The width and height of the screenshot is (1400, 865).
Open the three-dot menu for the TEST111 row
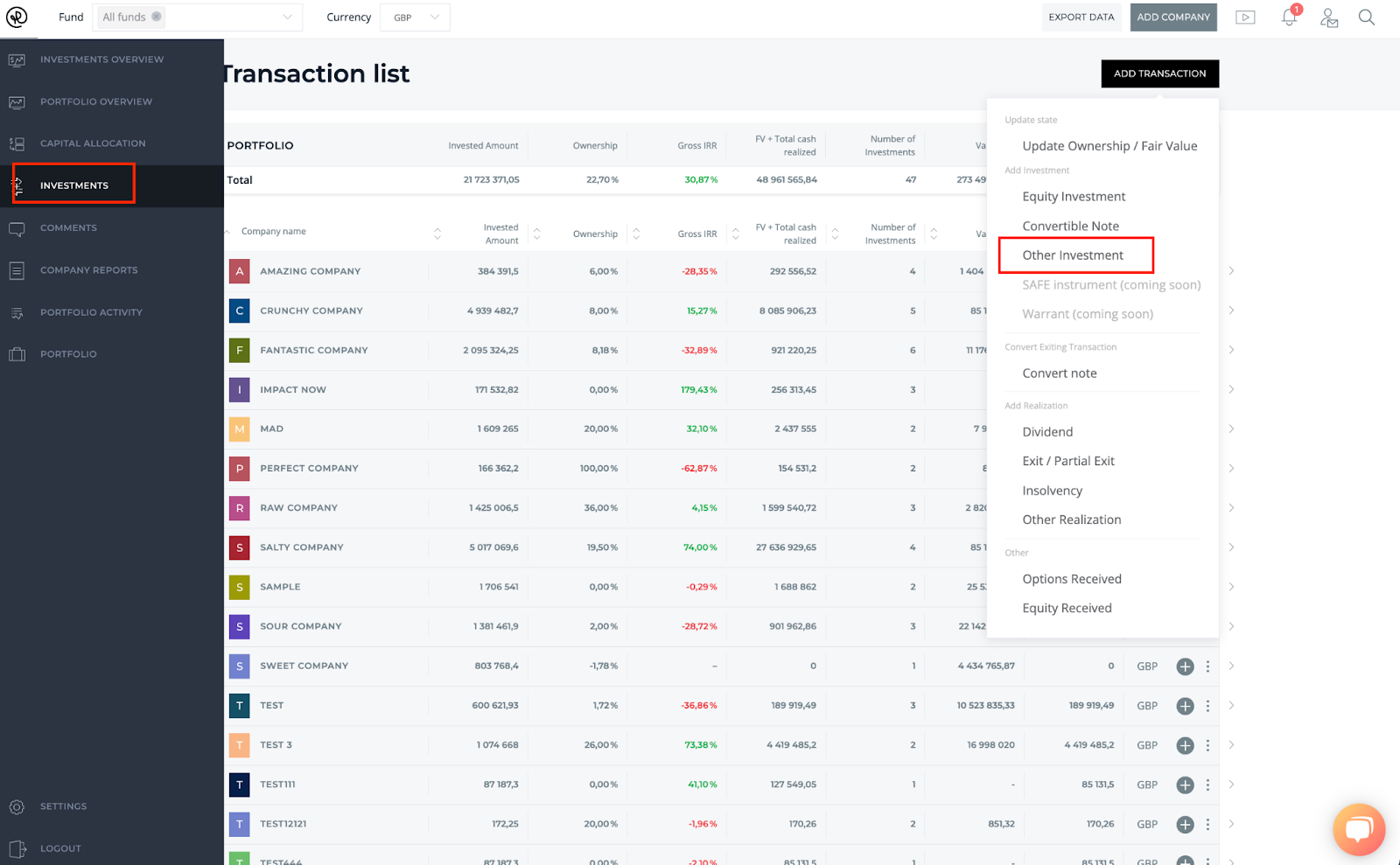(x=1207, y=785)
